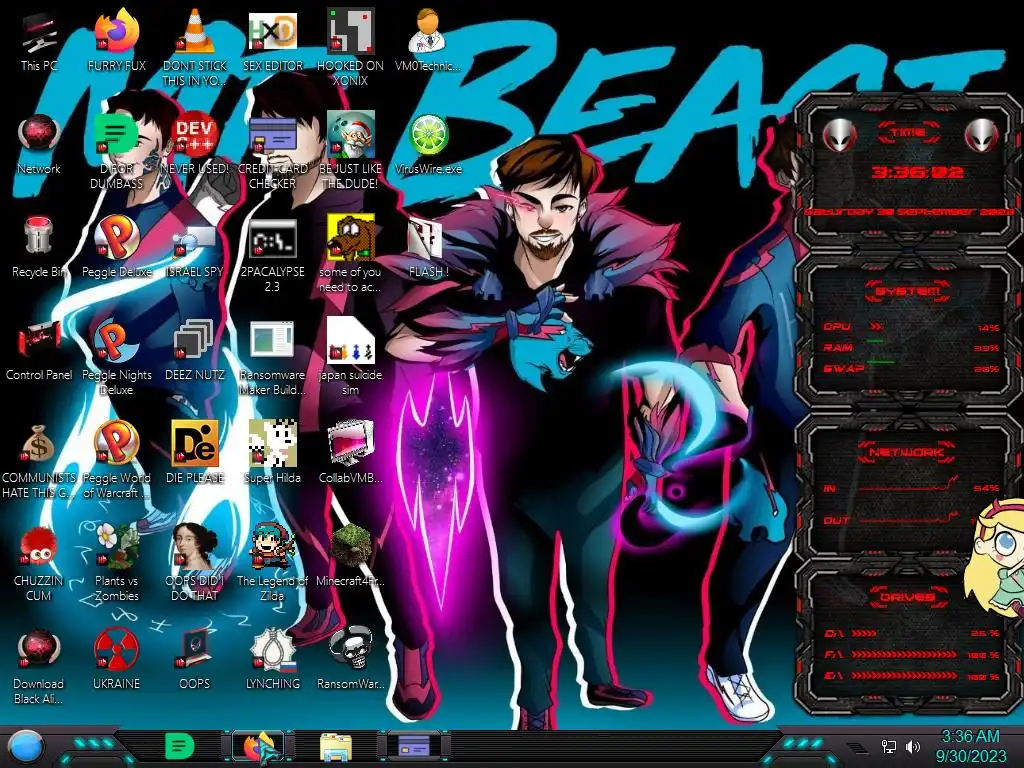Click the DRIVES gadget header
Image resolution: width=1024 pixels, height=768 pixels.
coord(907,596)
